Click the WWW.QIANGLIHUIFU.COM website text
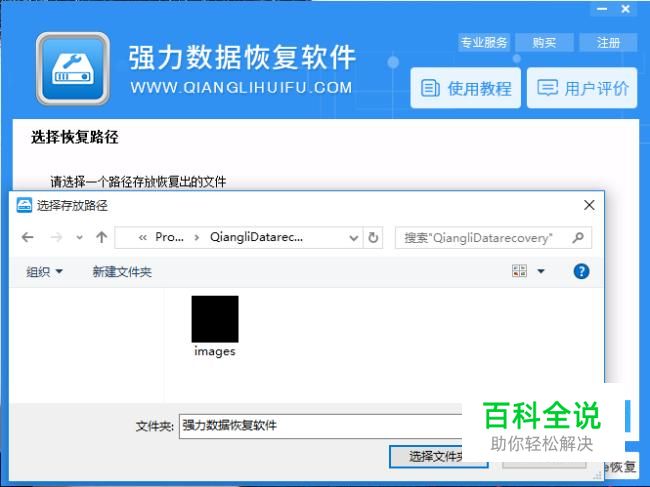 pos(241,87)
